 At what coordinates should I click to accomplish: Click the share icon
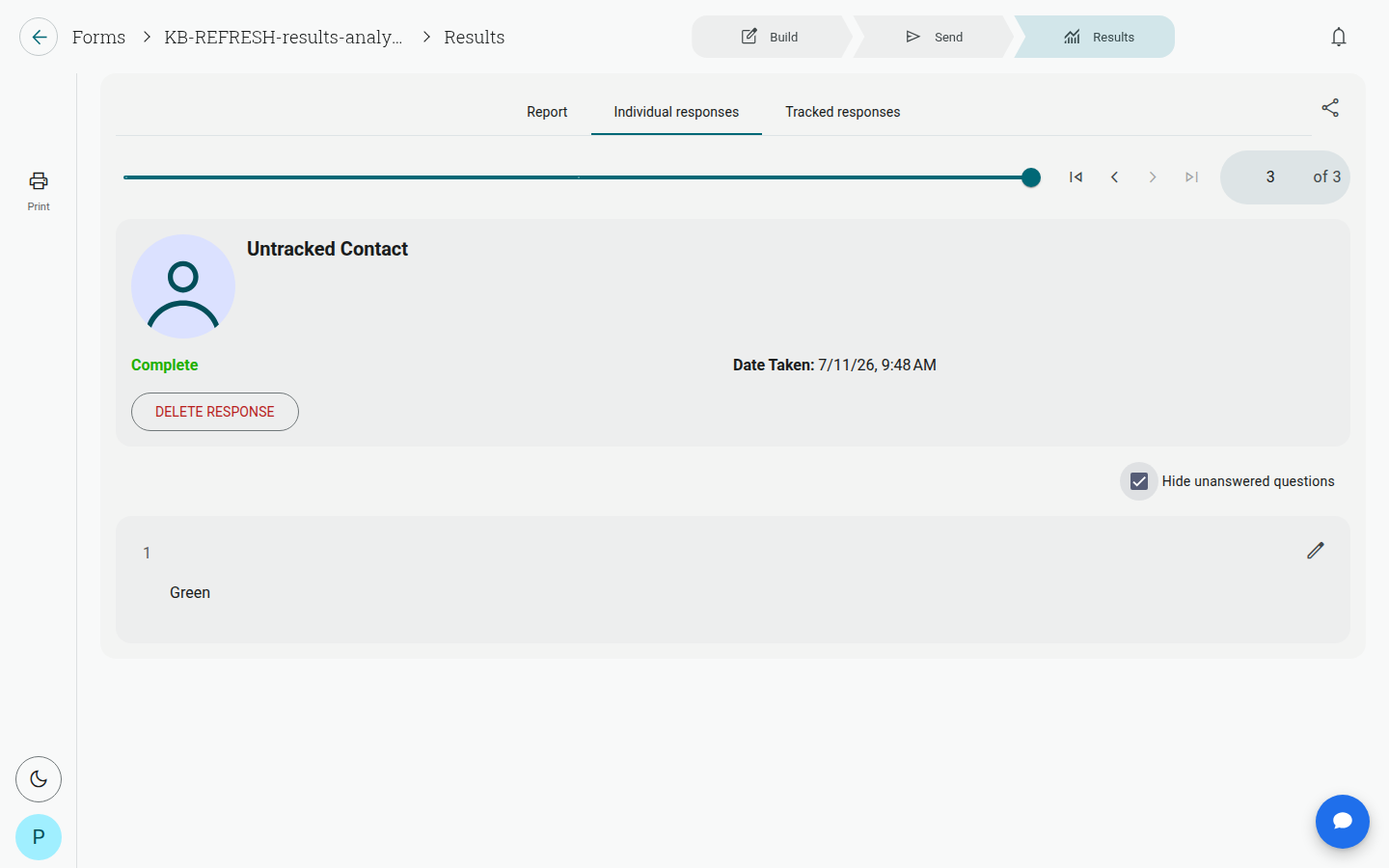[1330, 108]
